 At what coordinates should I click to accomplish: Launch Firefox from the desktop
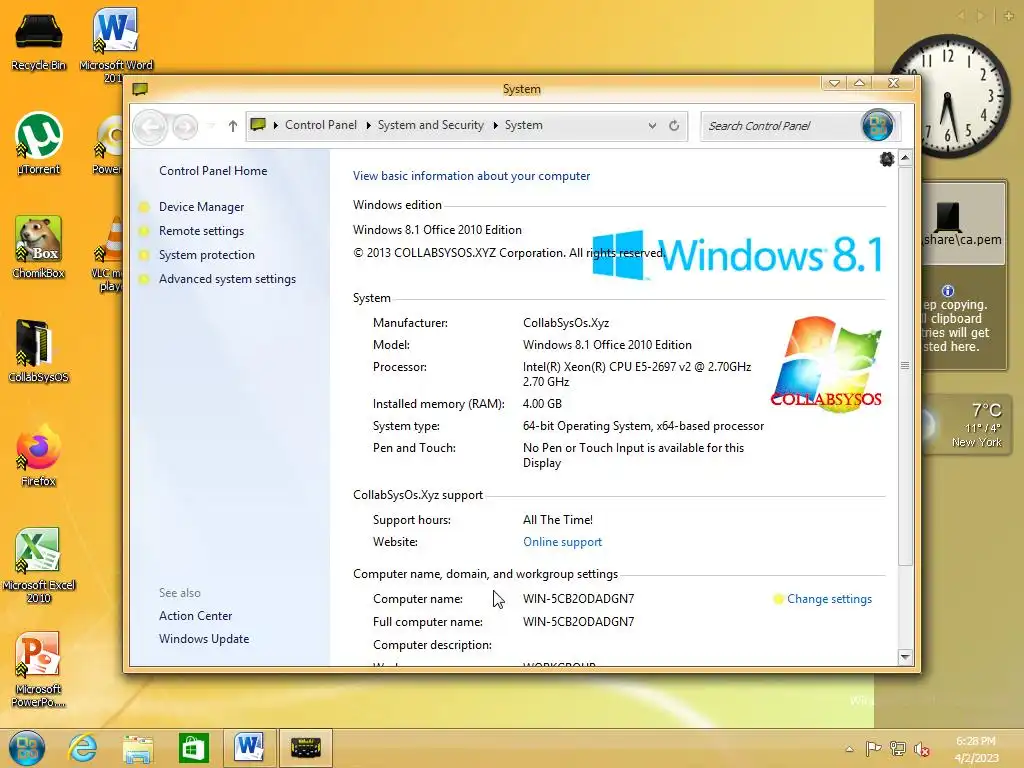coord(39,455)
